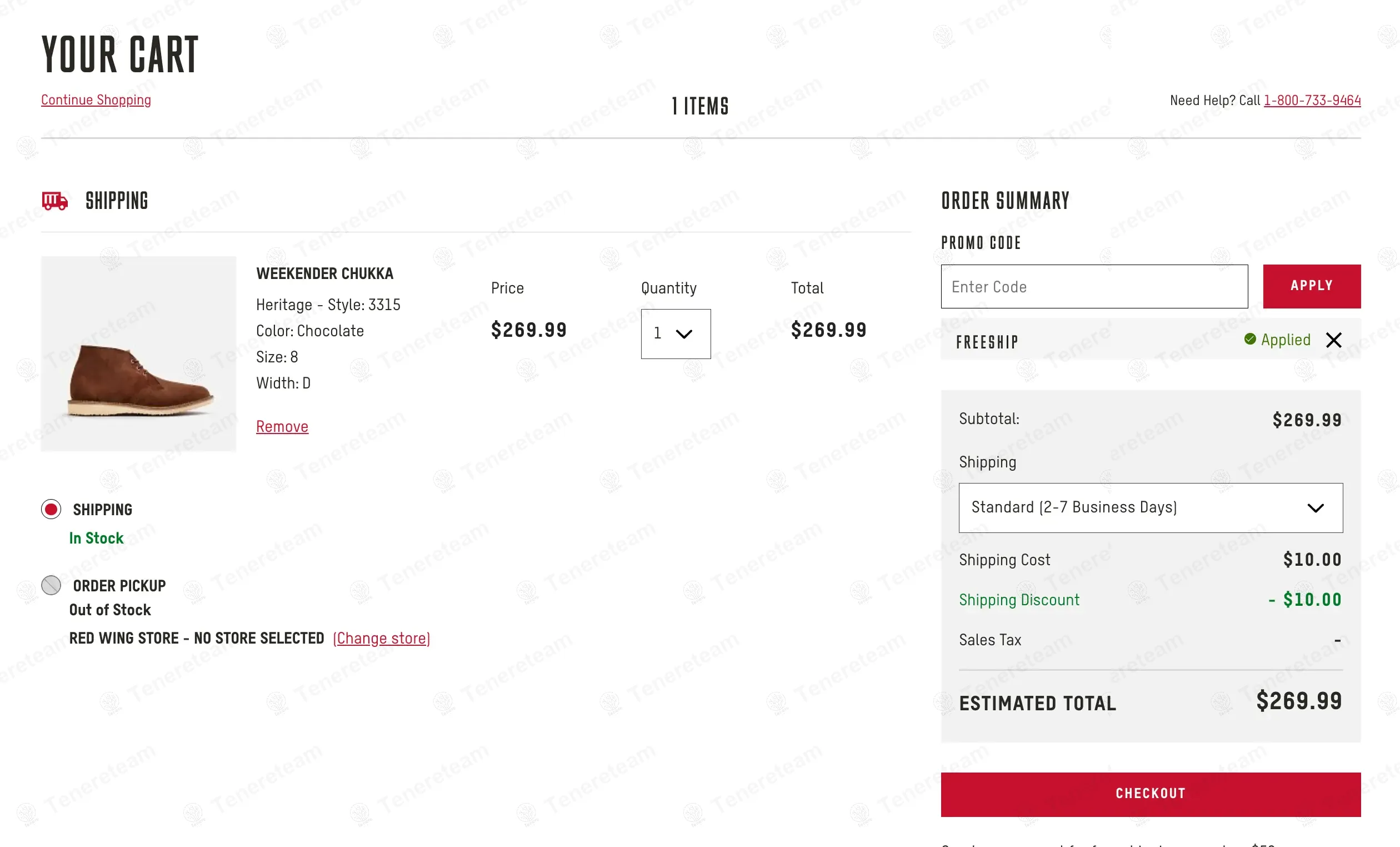Expand the Standard shipping method dropdown
Viewport: 1400px width, 847px height.
click(1150, 507)
